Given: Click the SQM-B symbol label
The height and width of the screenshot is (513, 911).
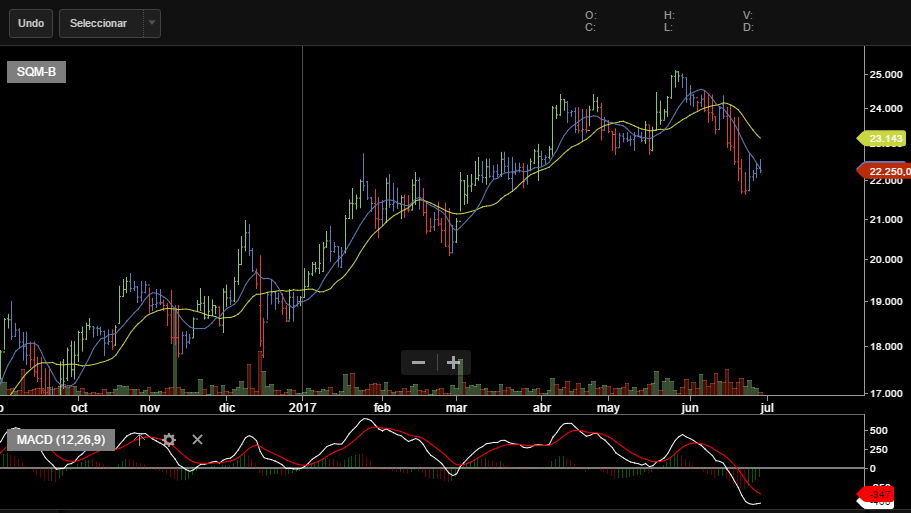Looking at the screenshot, I should pyautogui.click(x=36, y=72).
